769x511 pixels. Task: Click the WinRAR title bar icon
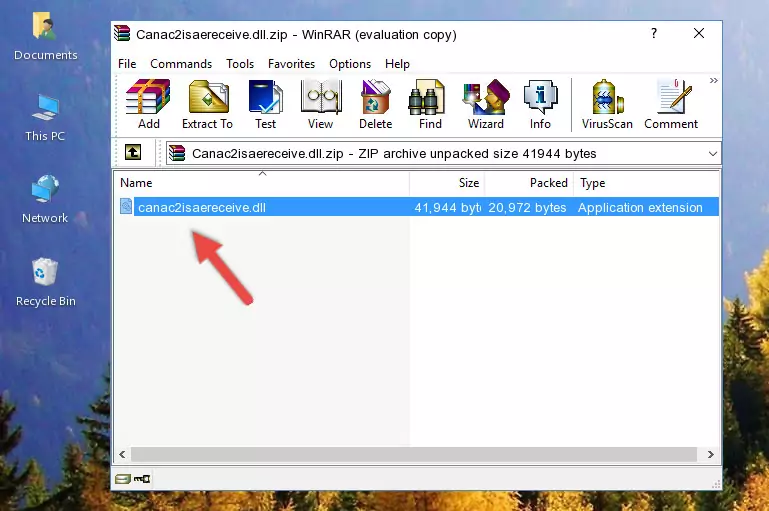(x=122, y=34)
